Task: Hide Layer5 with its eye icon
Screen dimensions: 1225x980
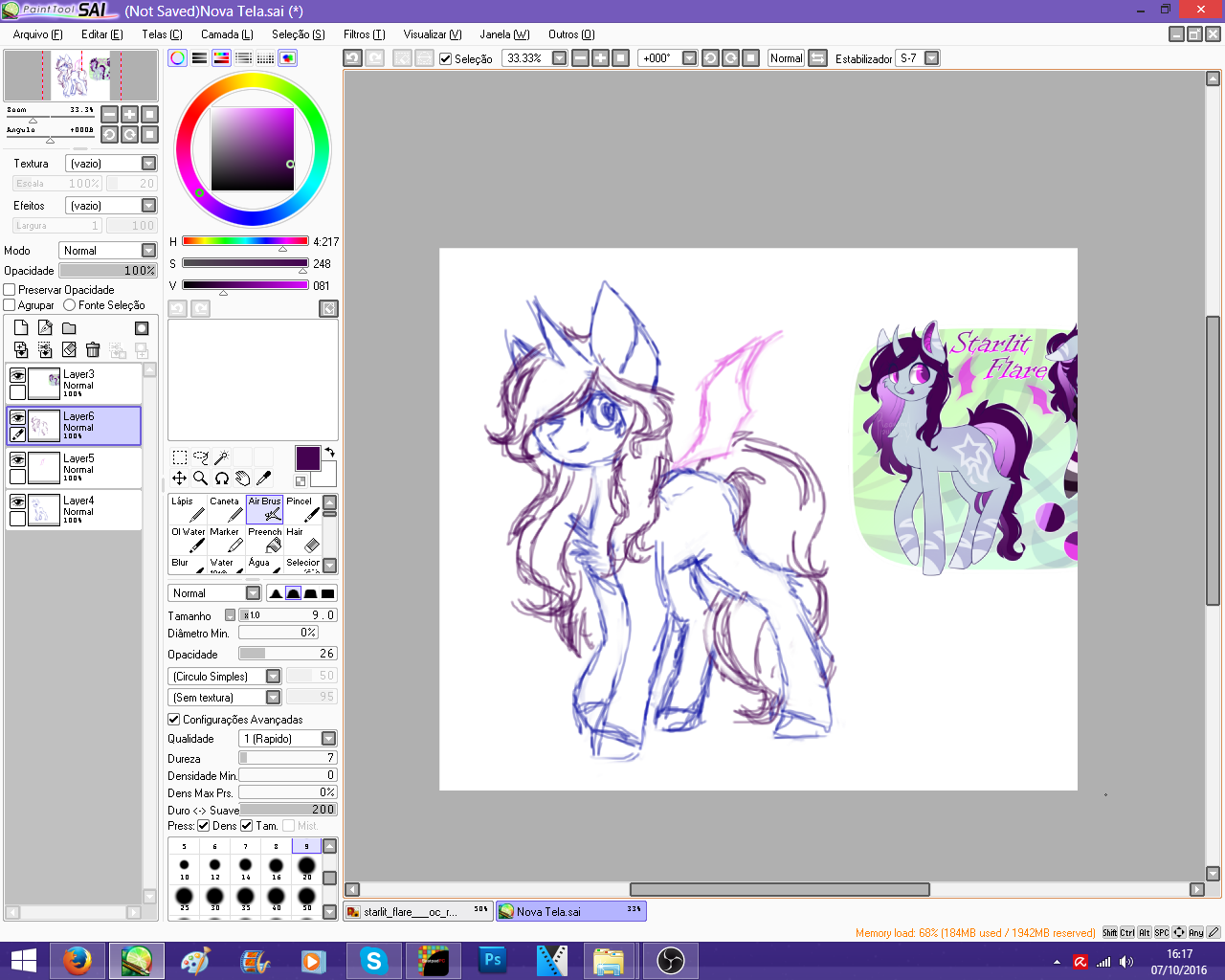Action: [x=17, y=460]
